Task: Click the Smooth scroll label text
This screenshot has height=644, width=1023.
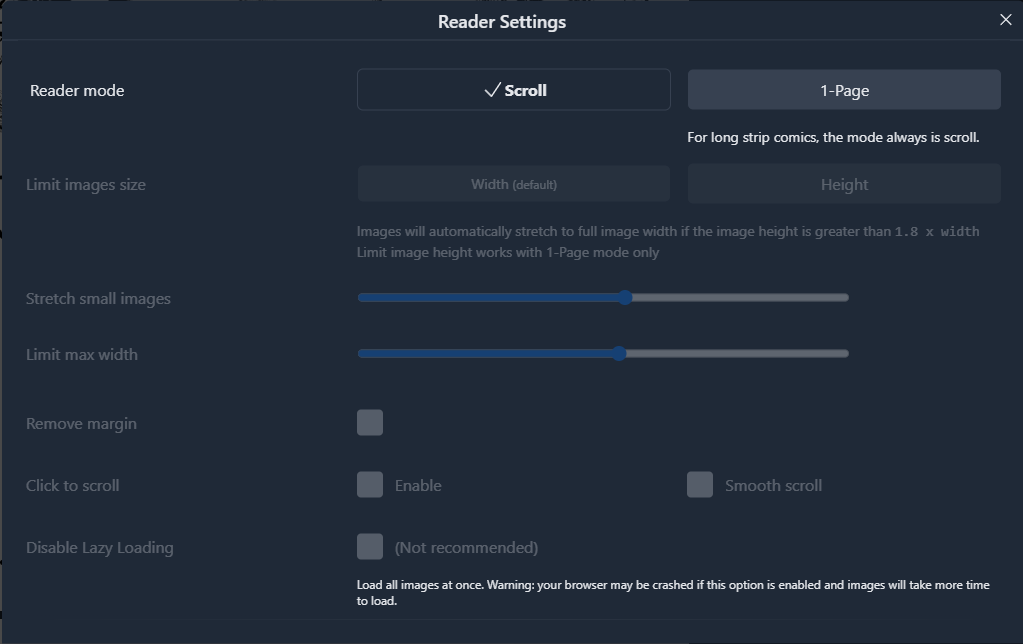Action: click(x=773, y=485)
